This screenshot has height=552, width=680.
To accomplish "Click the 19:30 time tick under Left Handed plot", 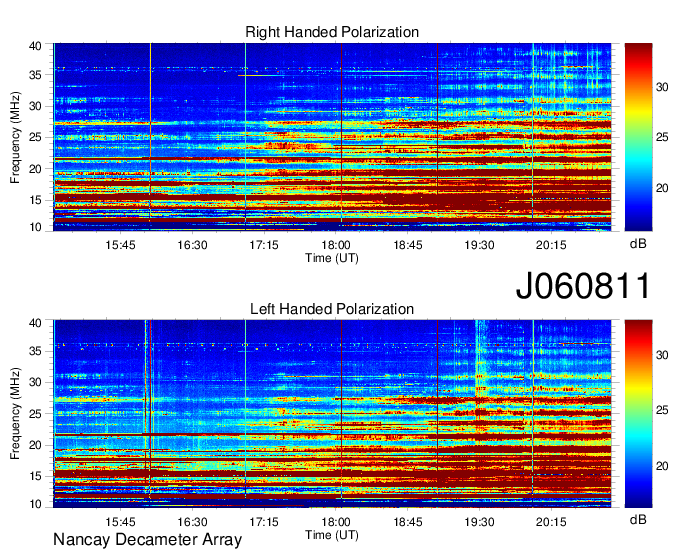I will pyautogui.click(x=479, y=522).
